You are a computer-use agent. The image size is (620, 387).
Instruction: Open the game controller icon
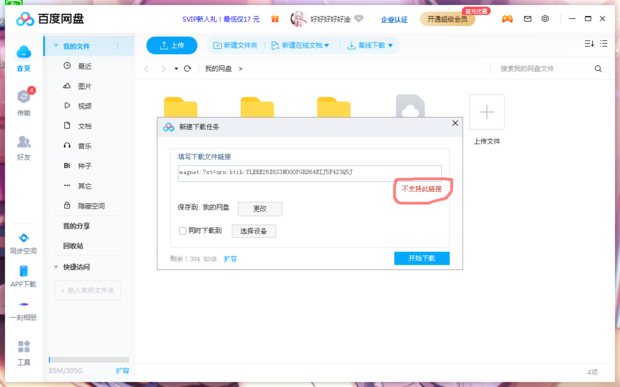[x=507, y=19]
